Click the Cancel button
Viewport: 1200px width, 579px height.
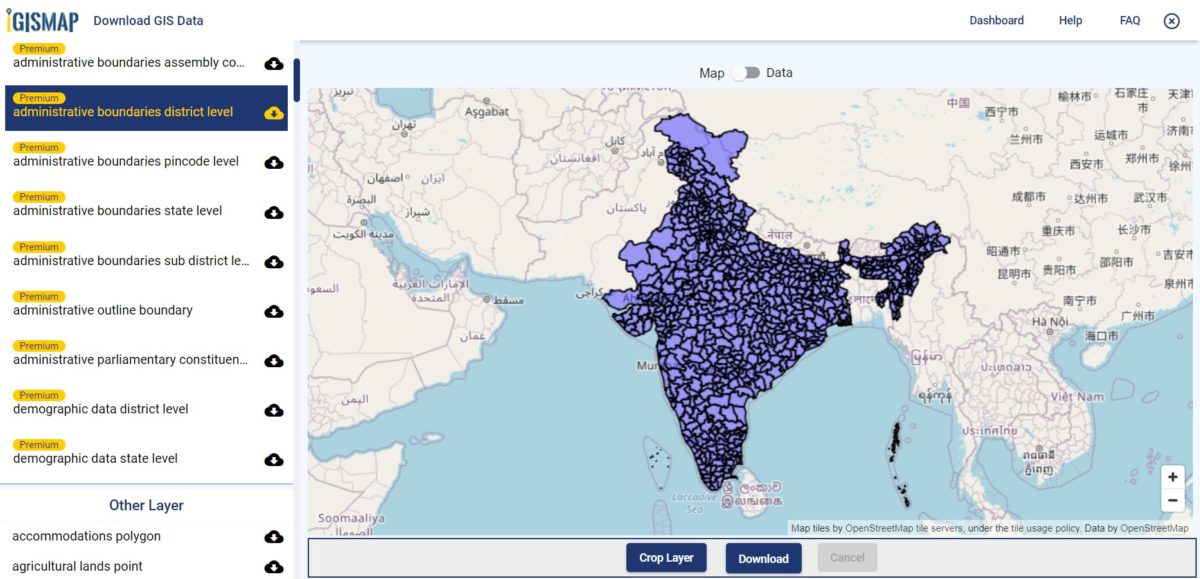(847, 557)
